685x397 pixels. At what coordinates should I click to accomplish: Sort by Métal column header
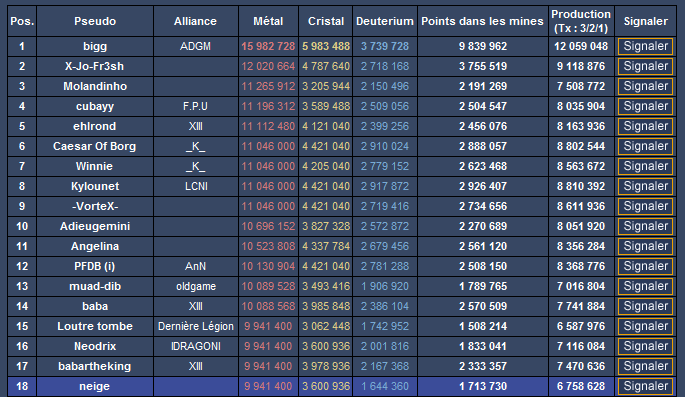click(x=268, y=21)
